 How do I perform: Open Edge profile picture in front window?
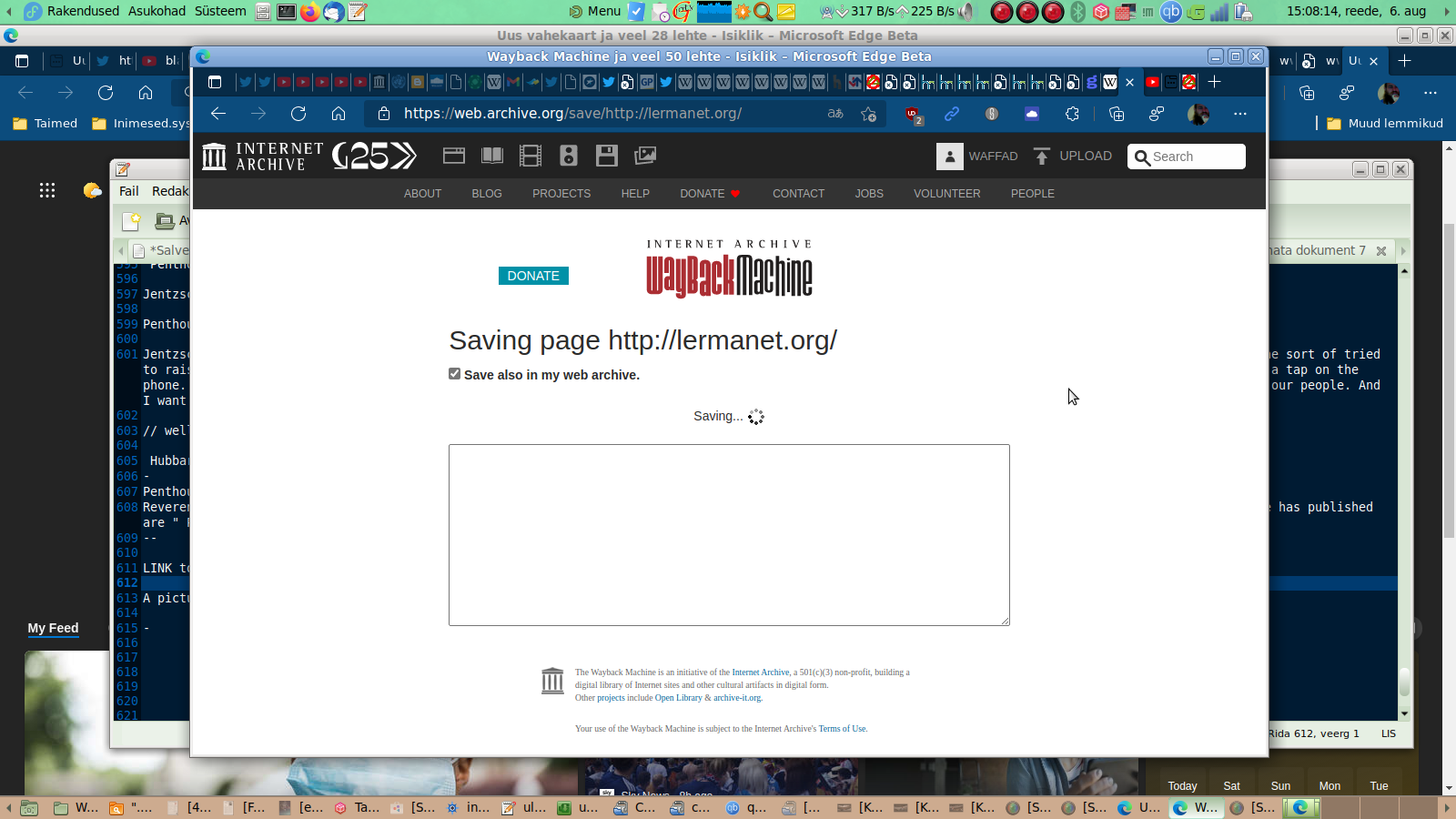click(1198, 114)
